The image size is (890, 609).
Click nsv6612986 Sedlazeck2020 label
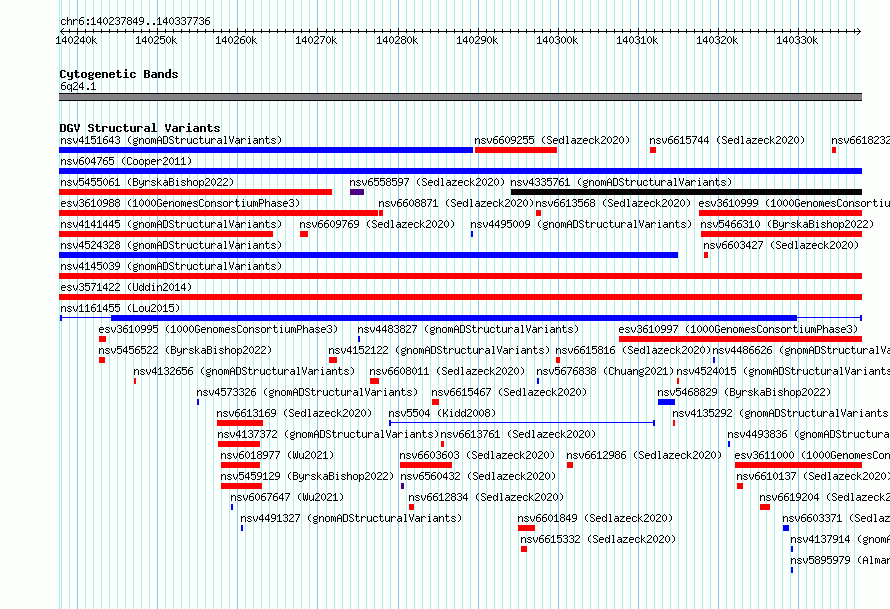(644, 455)
